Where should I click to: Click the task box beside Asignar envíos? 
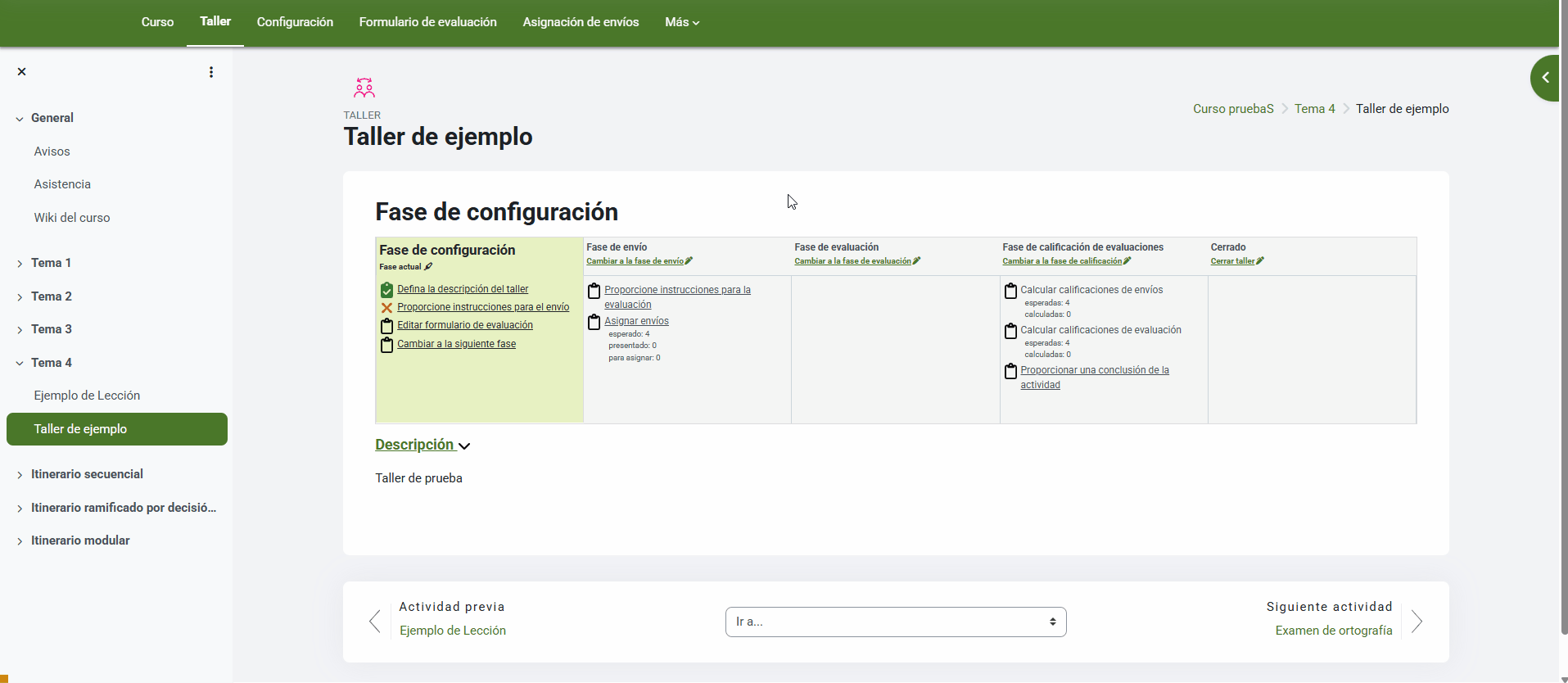(x=594, y=322)
